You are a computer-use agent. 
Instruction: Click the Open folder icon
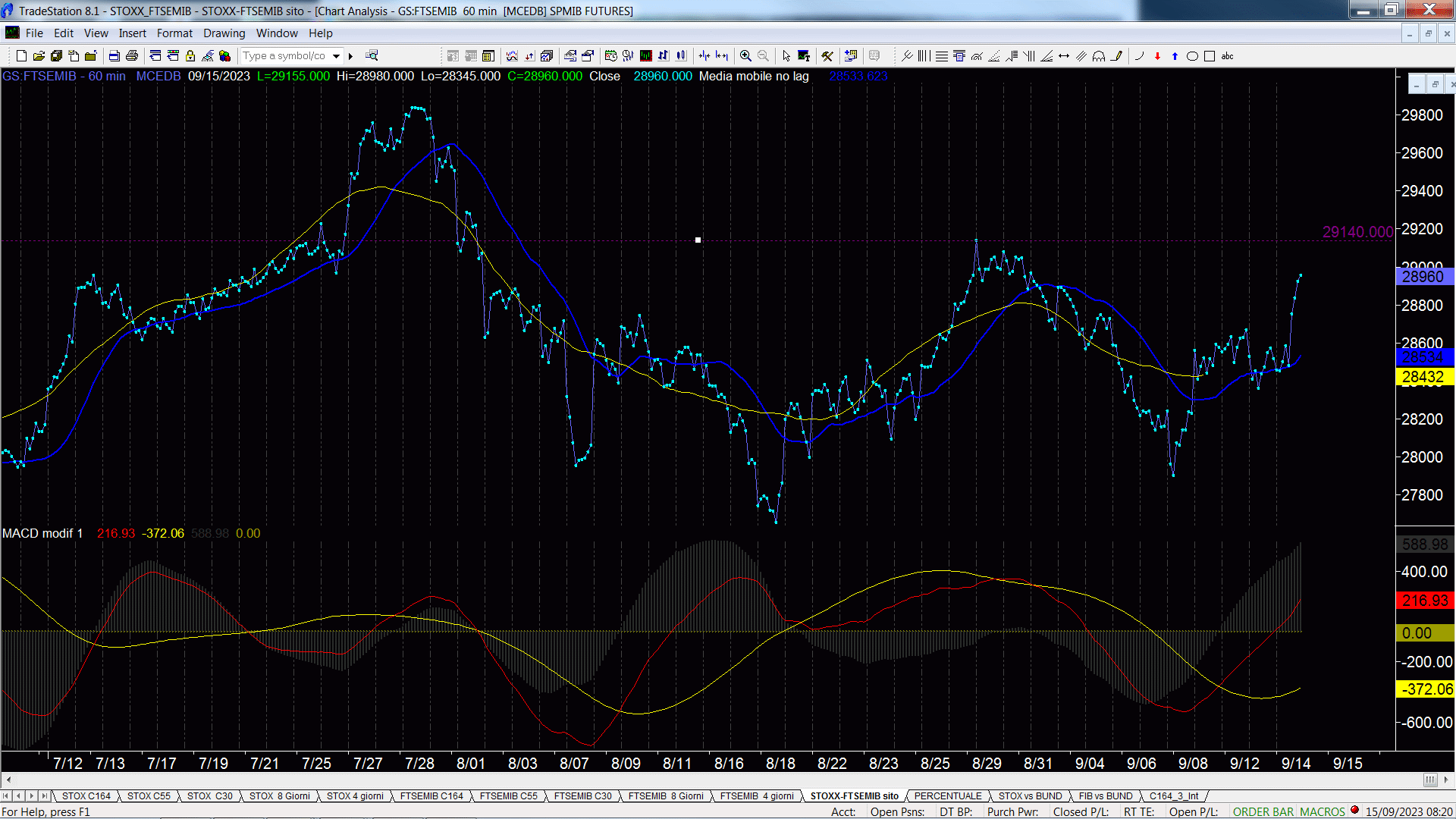pos(39,56)
